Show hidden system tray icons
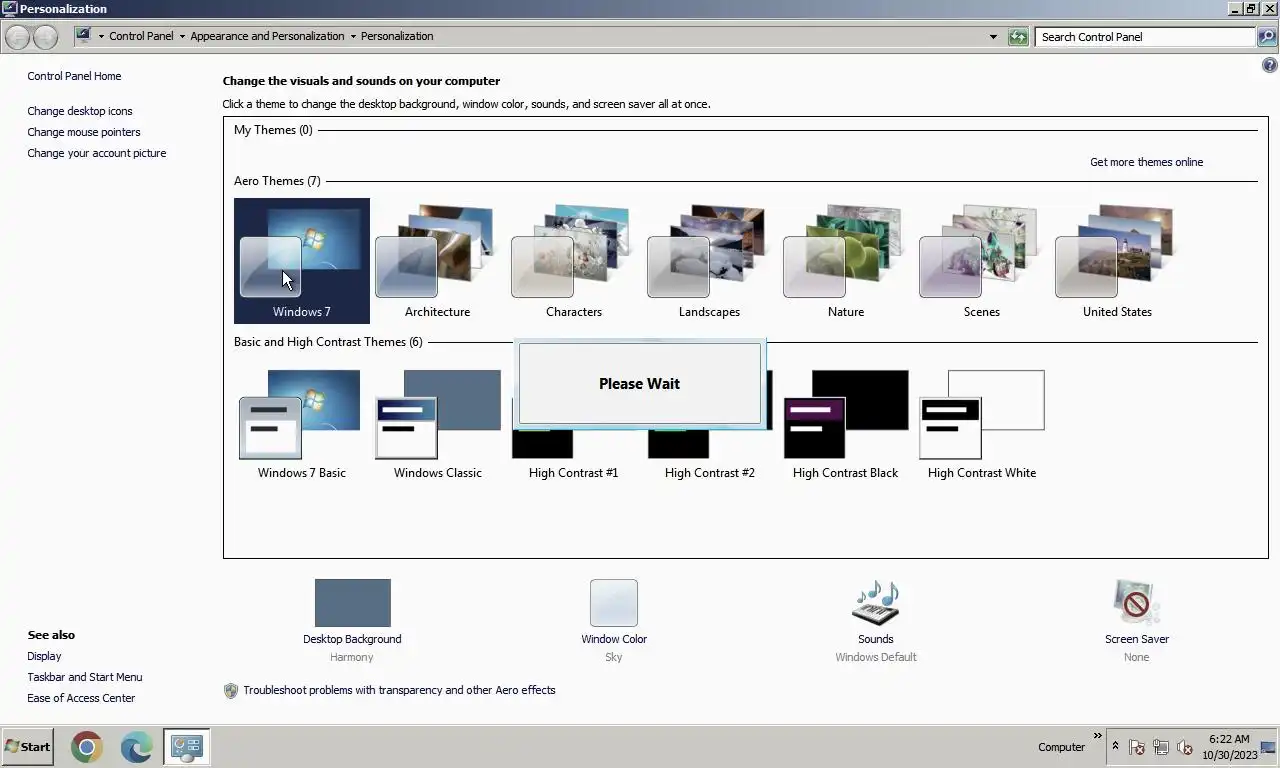This screenshot has height=768, width=1280. [x=1115, y=746]
